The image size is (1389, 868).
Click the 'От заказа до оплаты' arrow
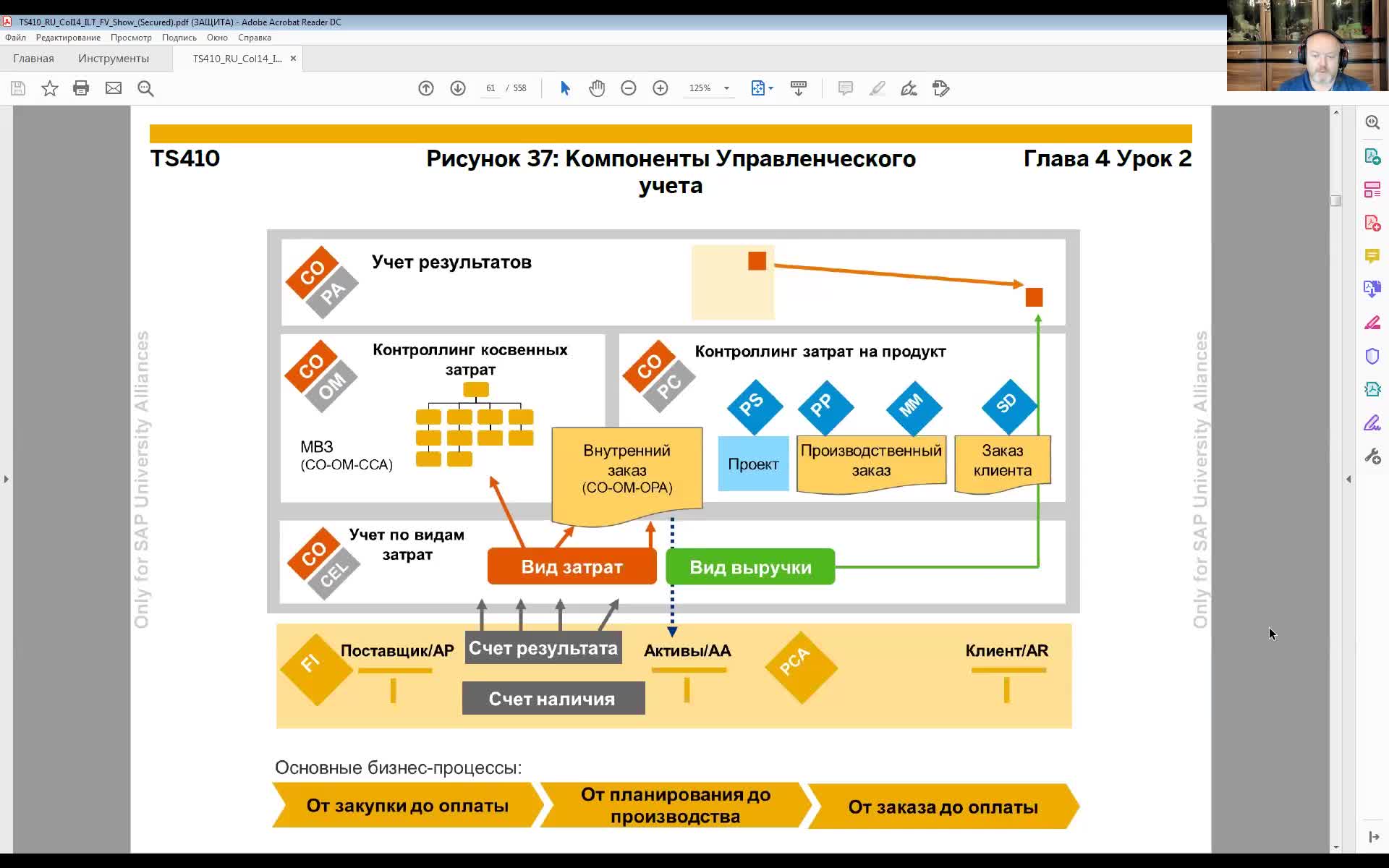click(943, 806)
